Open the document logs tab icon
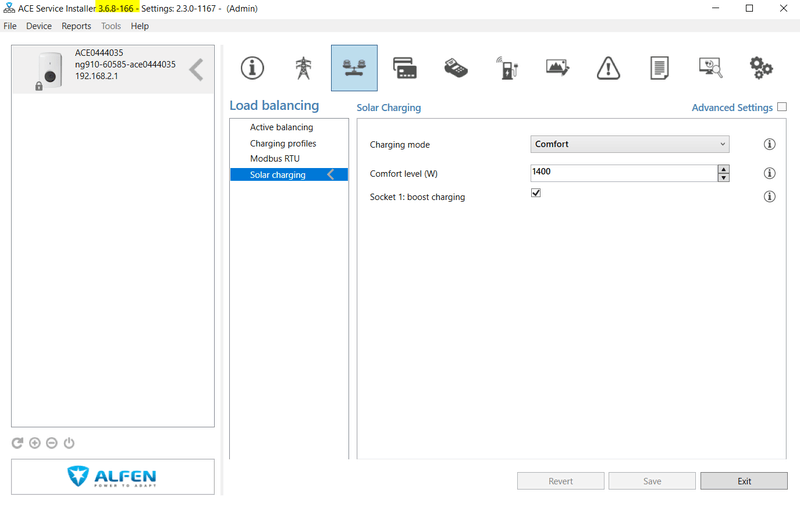This screenshot has height=507, width=800. tap(659, 68)
